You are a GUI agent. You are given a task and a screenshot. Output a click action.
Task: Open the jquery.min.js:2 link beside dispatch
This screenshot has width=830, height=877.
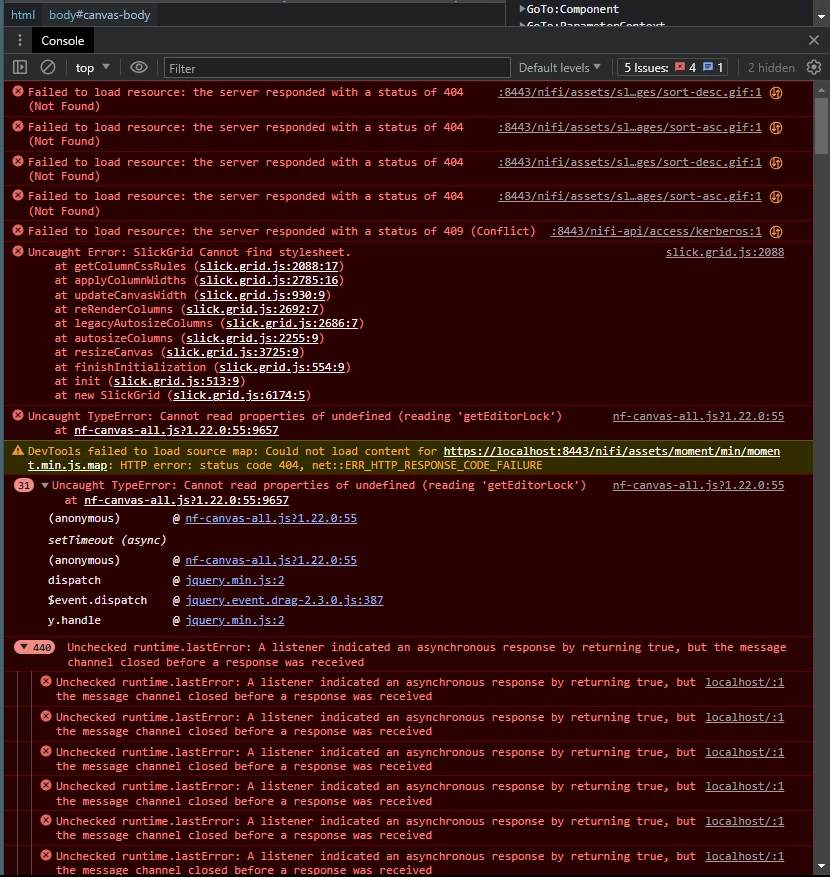point(235,581)
